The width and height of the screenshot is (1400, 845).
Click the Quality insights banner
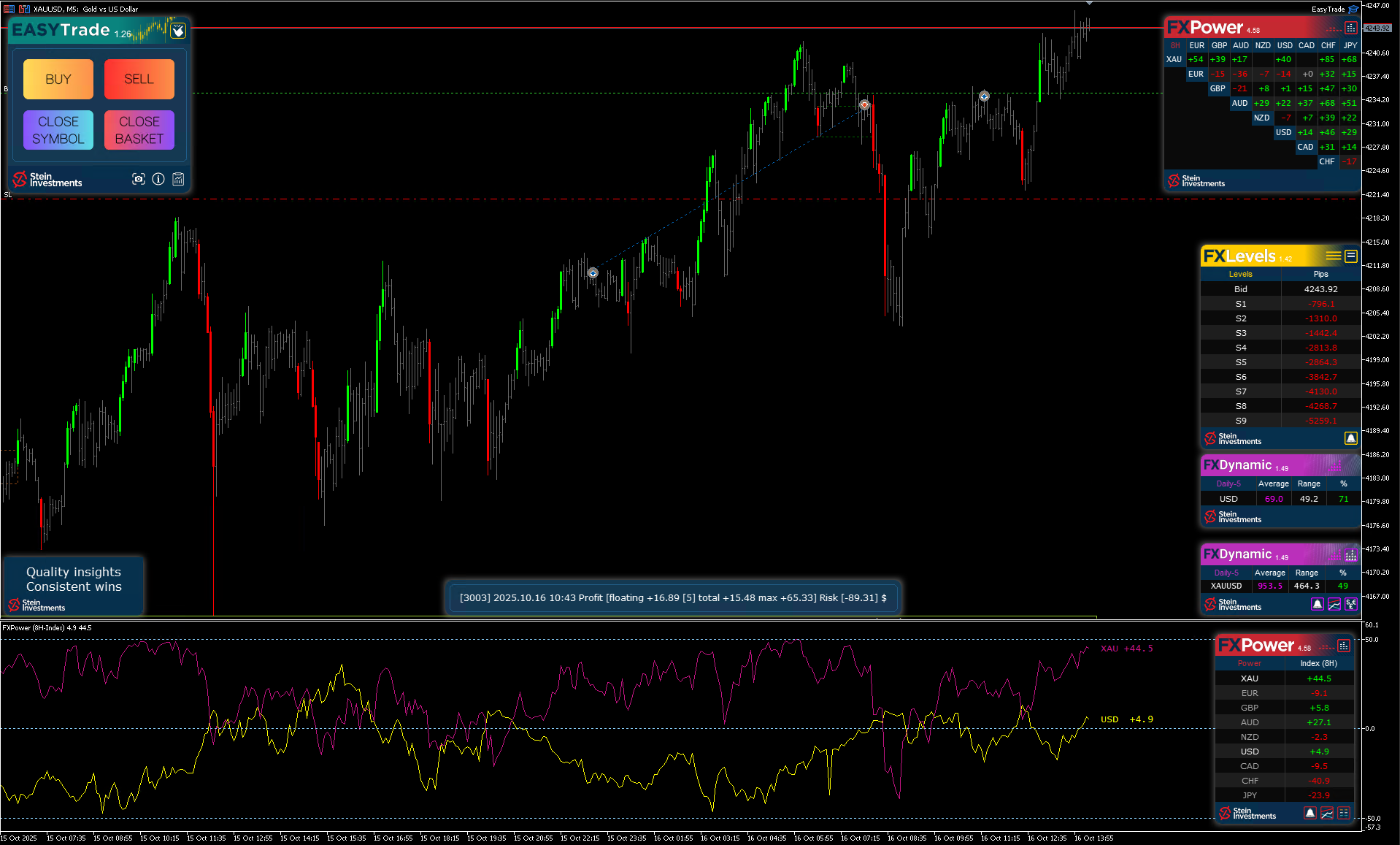(73, 586)
